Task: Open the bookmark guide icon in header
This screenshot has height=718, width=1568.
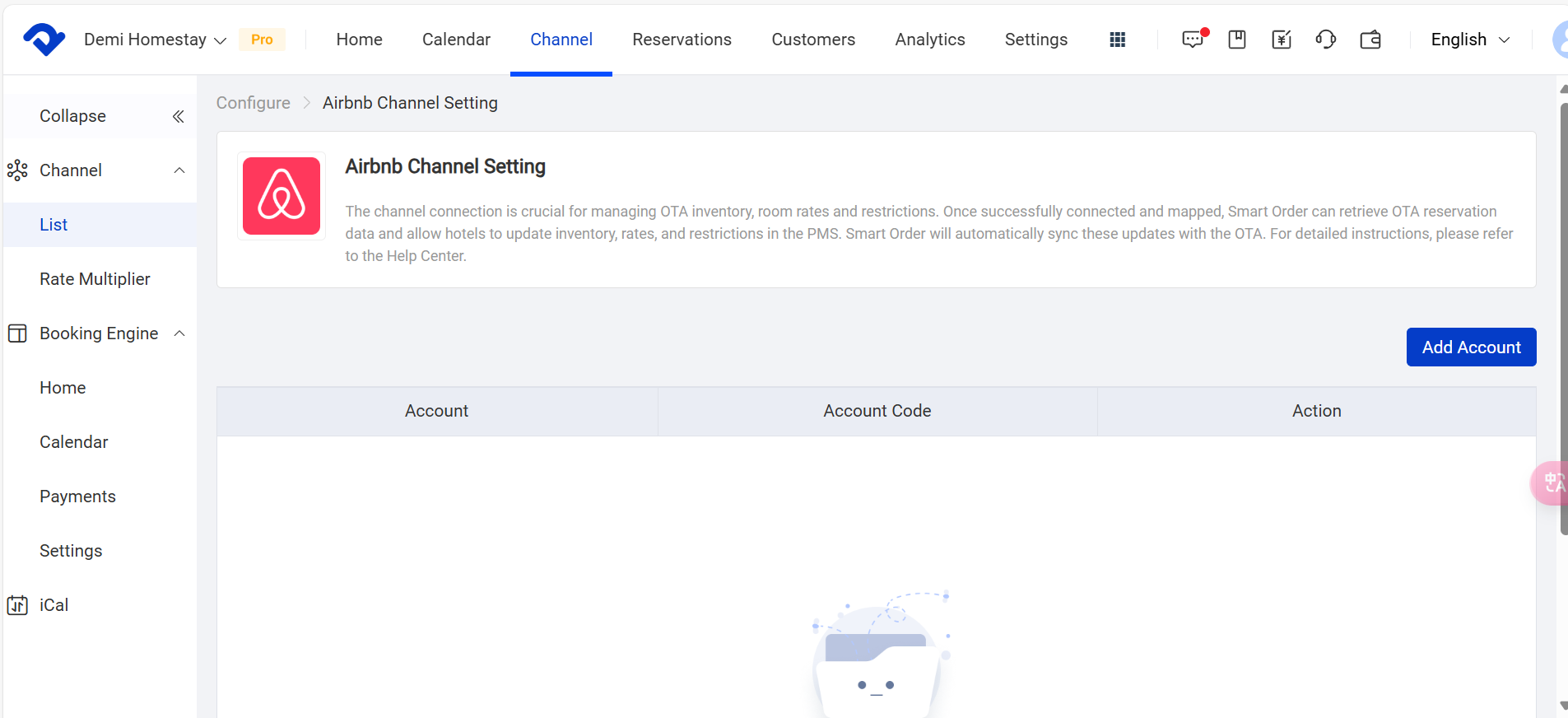Action: [1237, 40]
